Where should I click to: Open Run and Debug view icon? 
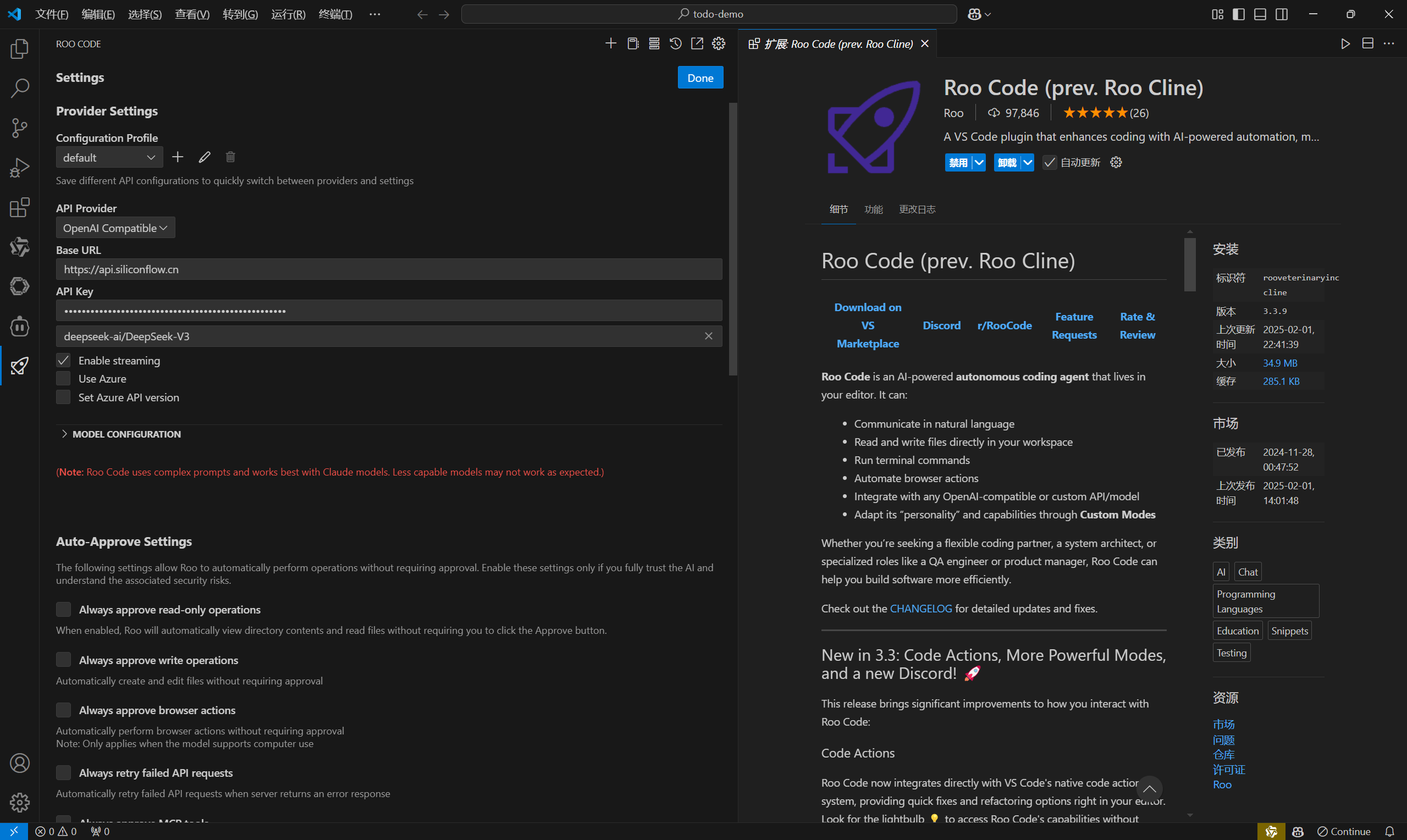[x=20, y=168]
